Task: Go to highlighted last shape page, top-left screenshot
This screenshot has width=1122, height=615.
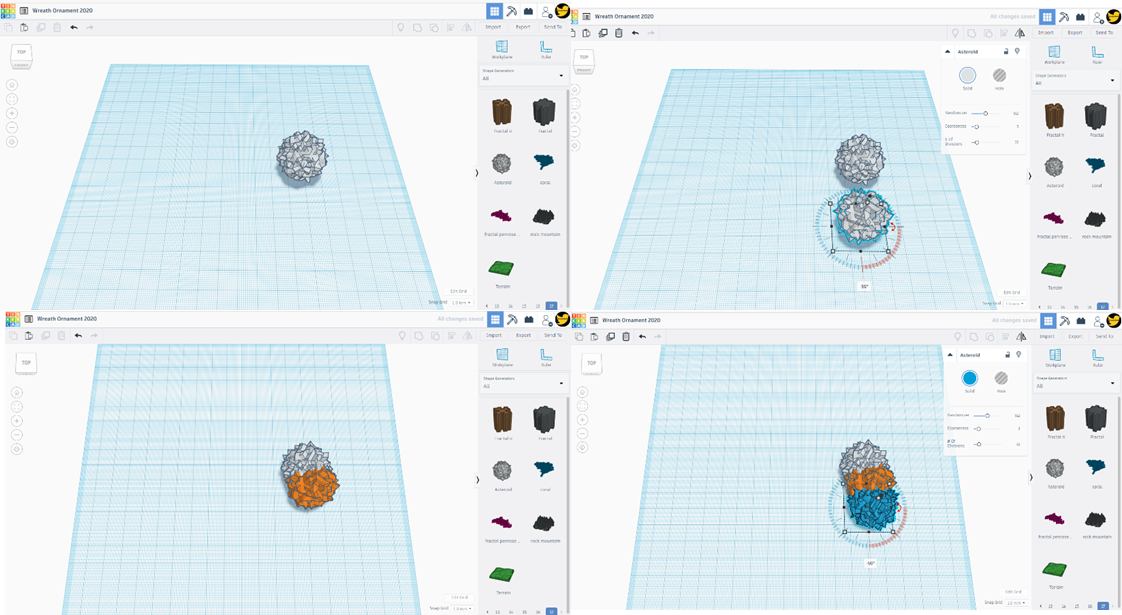Action: [x=551, y=306]
